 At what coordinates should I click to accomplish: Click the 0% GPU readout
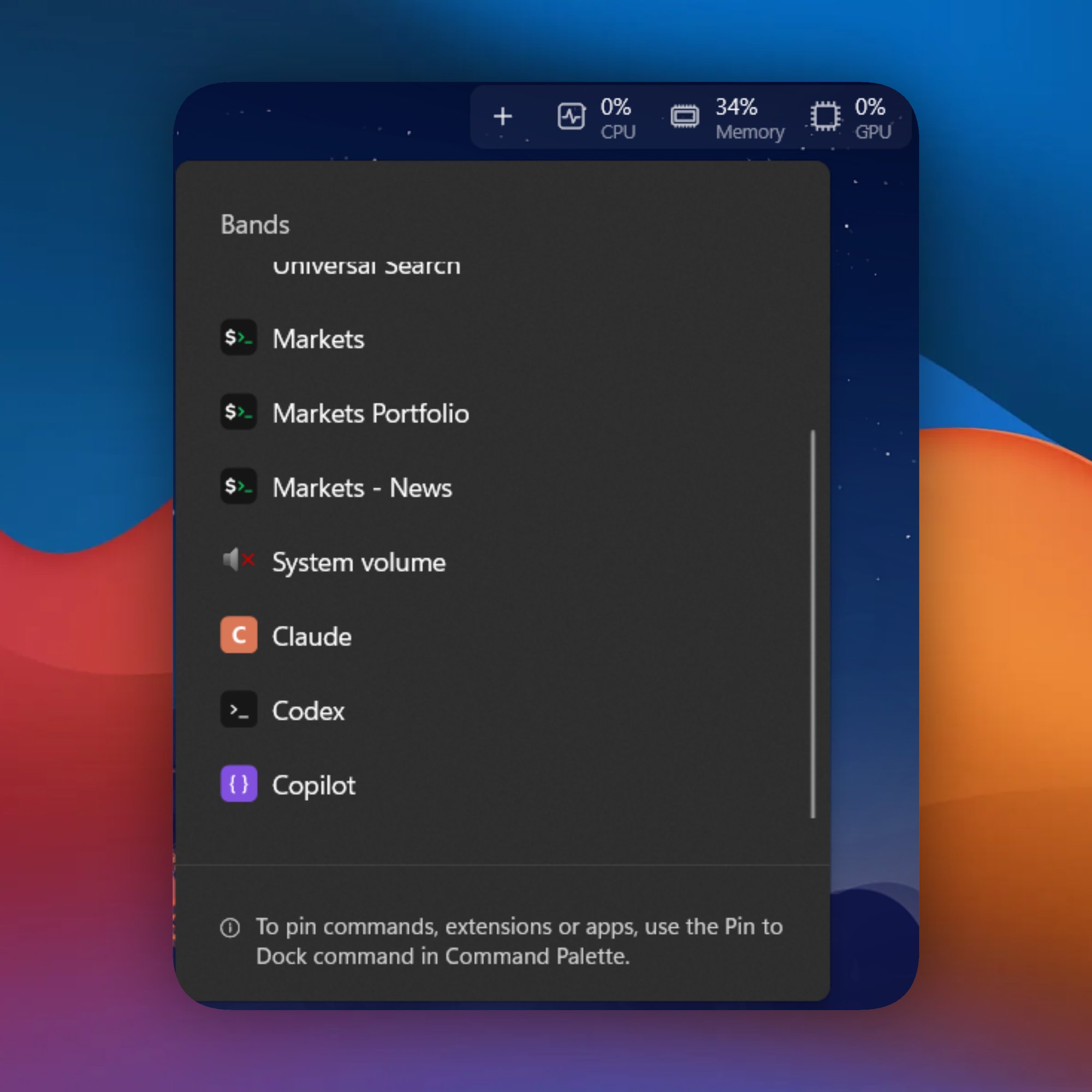click(873, 118)
